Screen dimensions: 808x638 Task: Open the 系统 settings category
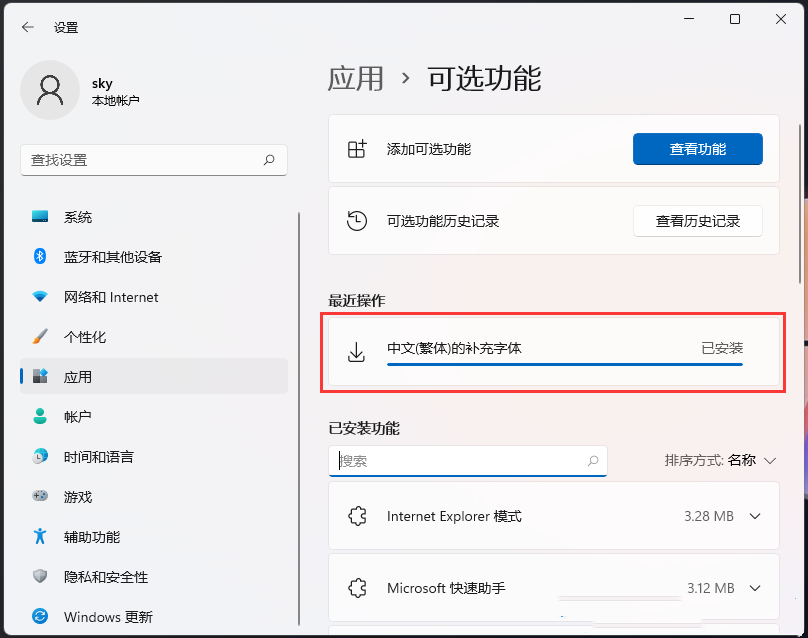(x=154, y=217)
